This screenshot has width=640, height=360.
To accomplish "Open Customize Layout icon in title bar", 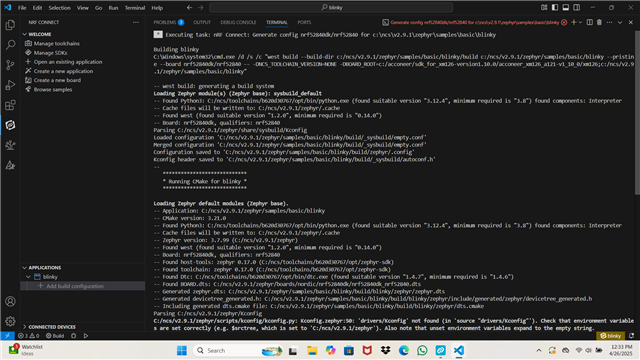I will pyautogui.click(x=544, y=7).
